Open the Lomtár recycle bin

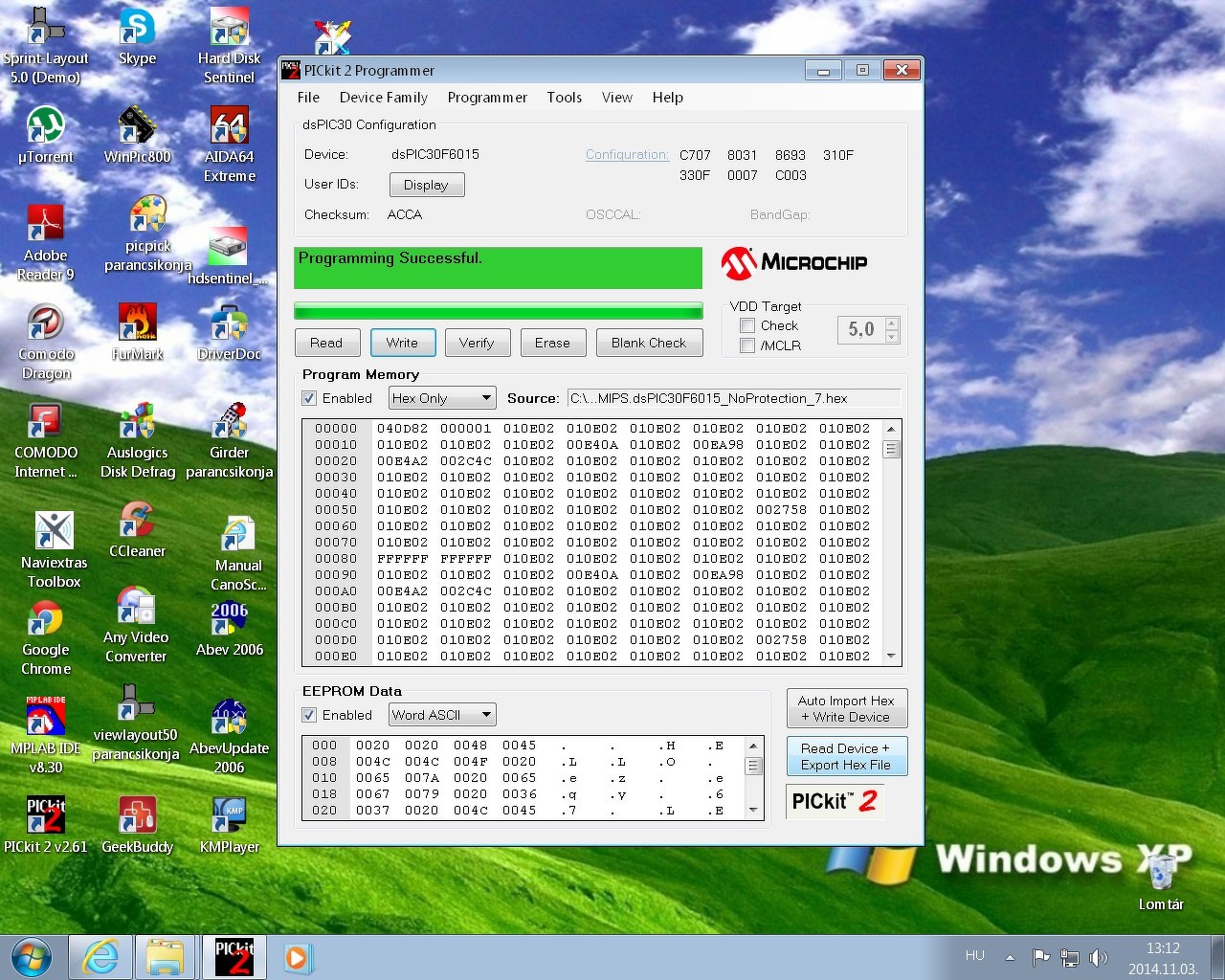(1161, 881)
